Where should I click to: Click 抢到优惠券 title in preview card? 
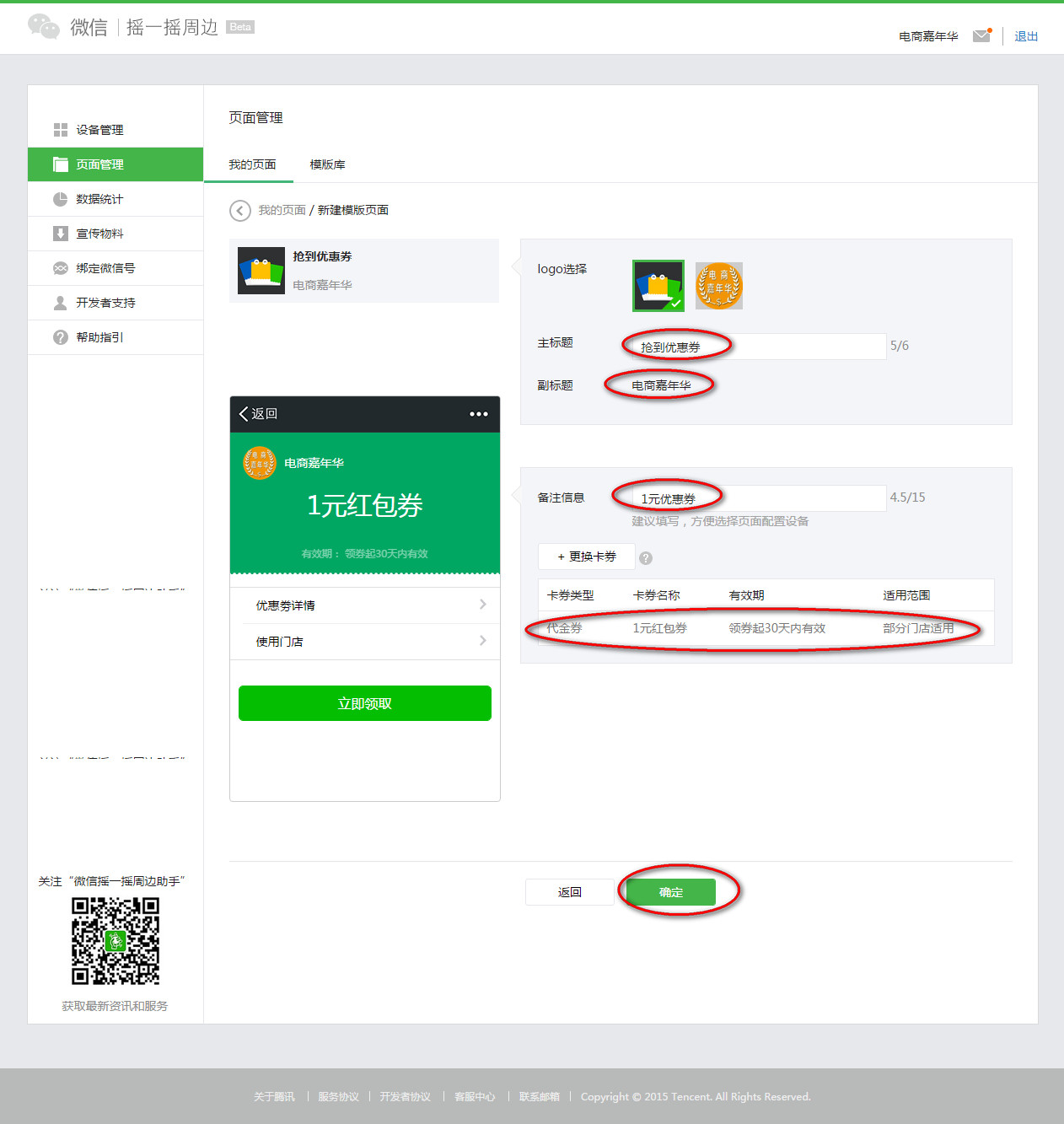(322, 256)
